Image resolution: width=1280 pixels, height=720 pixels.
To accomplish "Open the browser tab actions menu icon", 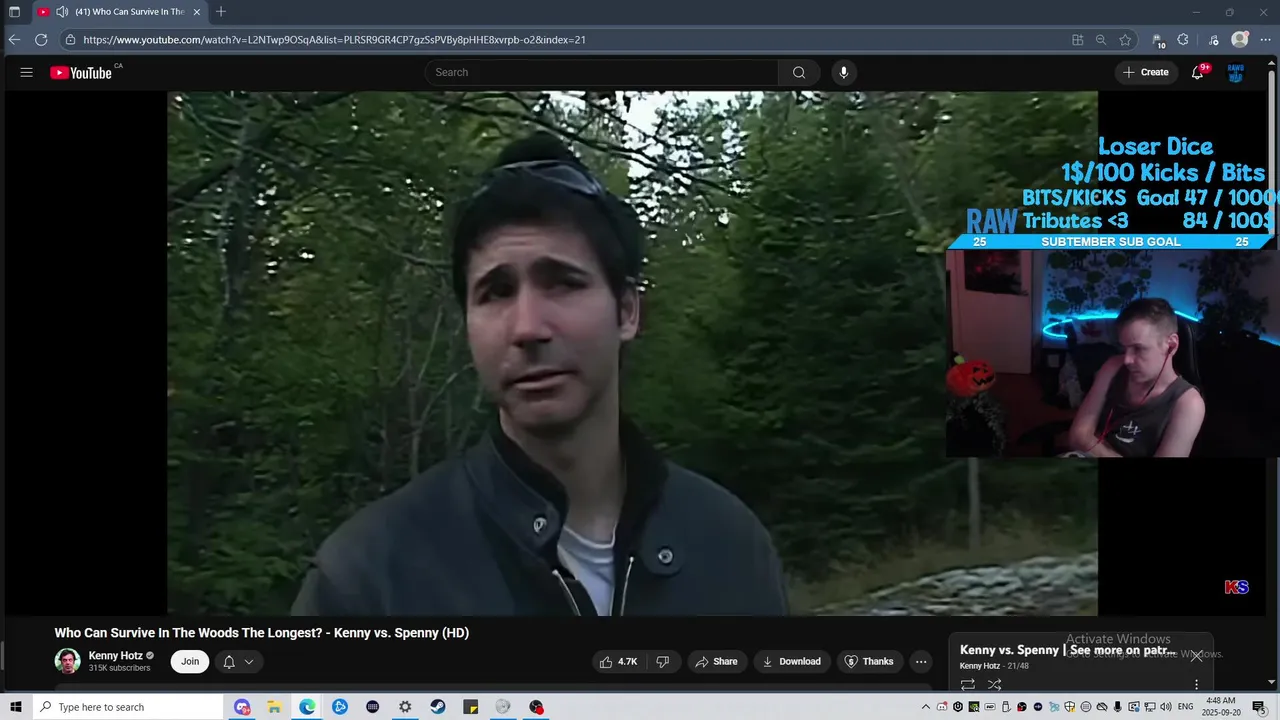I will (x=14, y=12).
